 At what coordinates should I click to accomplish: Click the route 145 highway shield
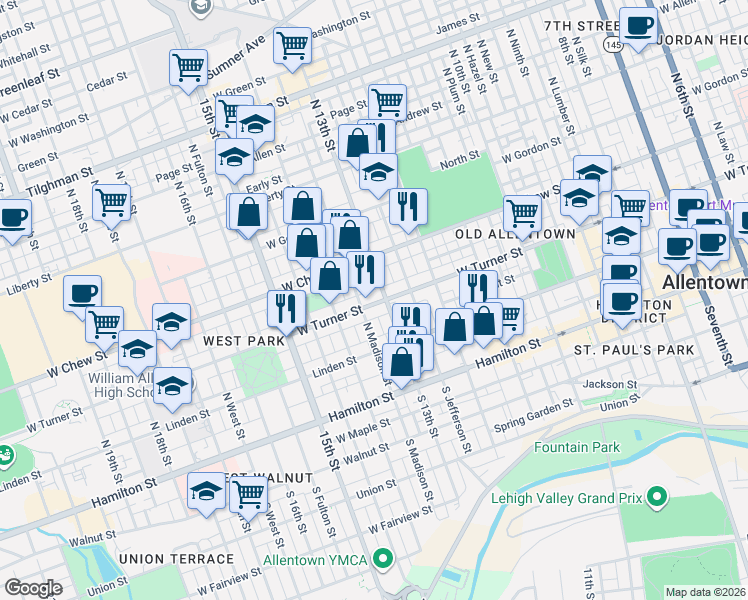(613, 45)
